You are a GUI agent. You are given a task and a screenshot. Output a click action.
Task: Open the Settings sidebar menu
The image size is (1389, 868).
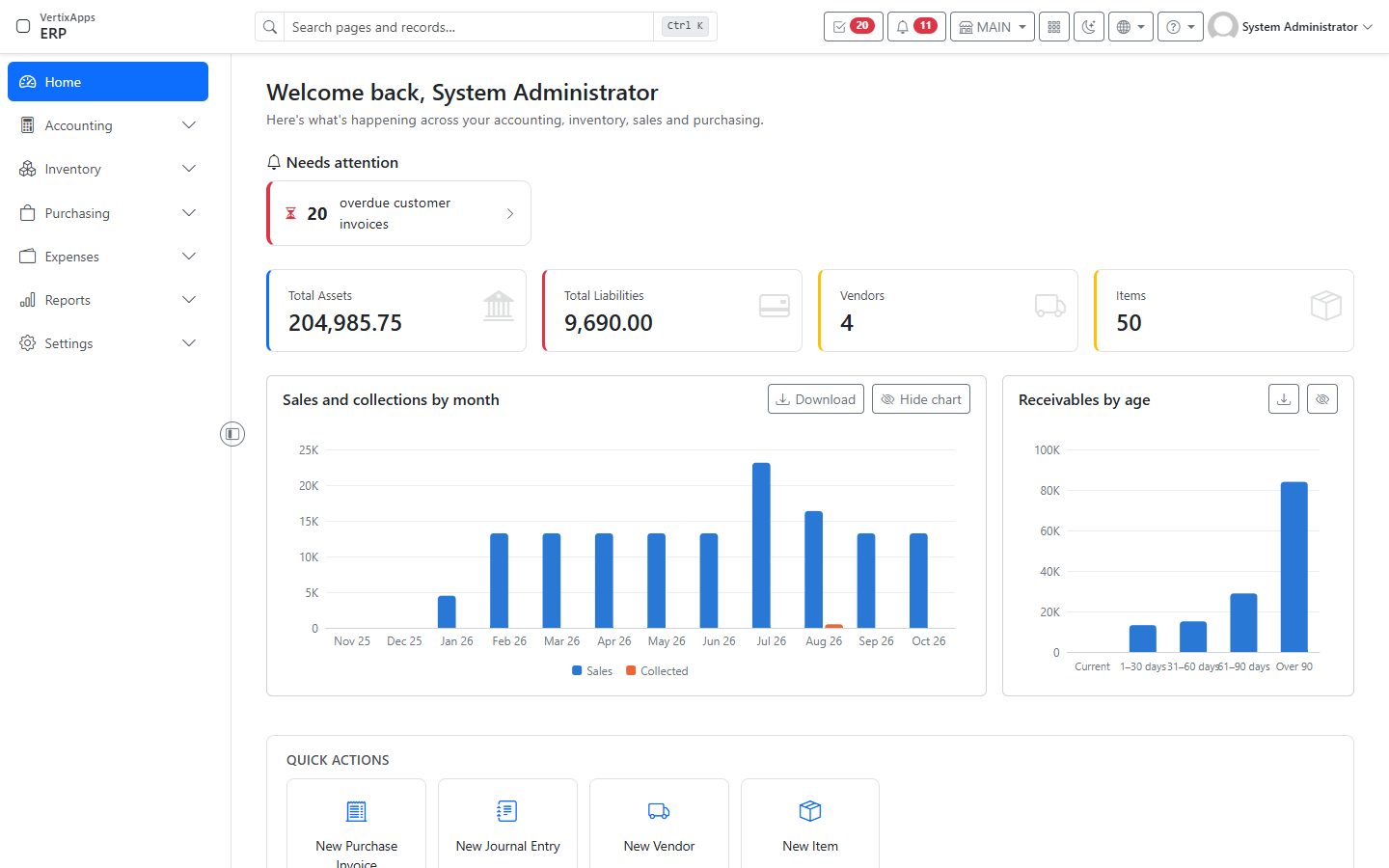(108, 343)
